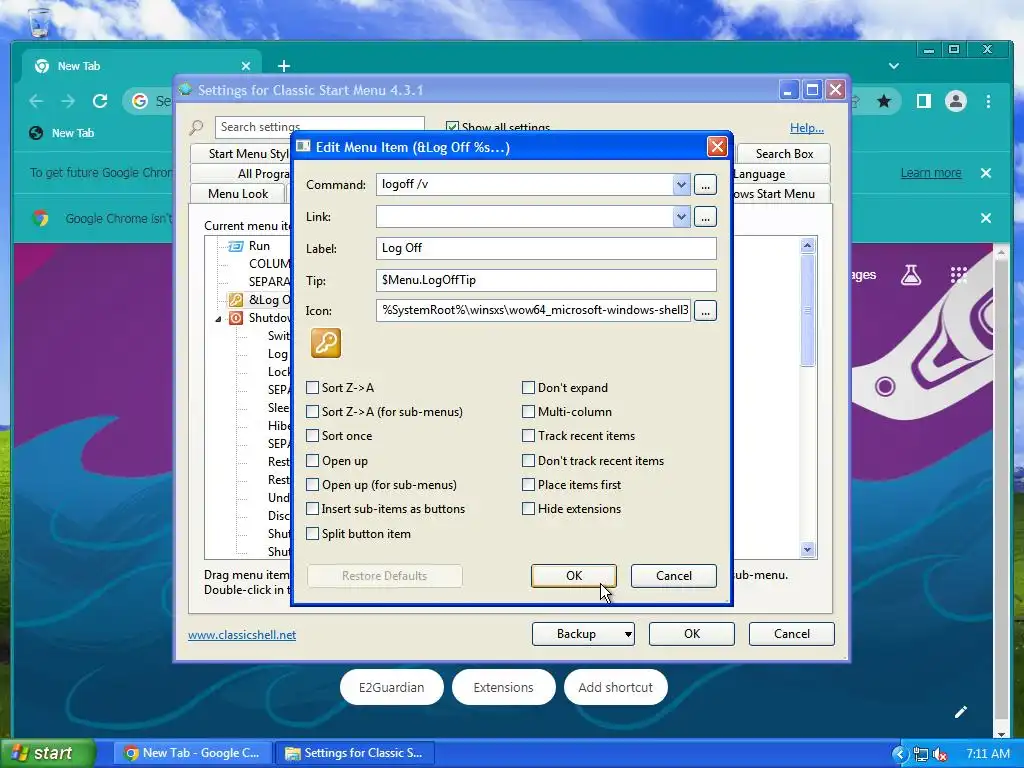Reload the Chrome page

tap(100, 101)
